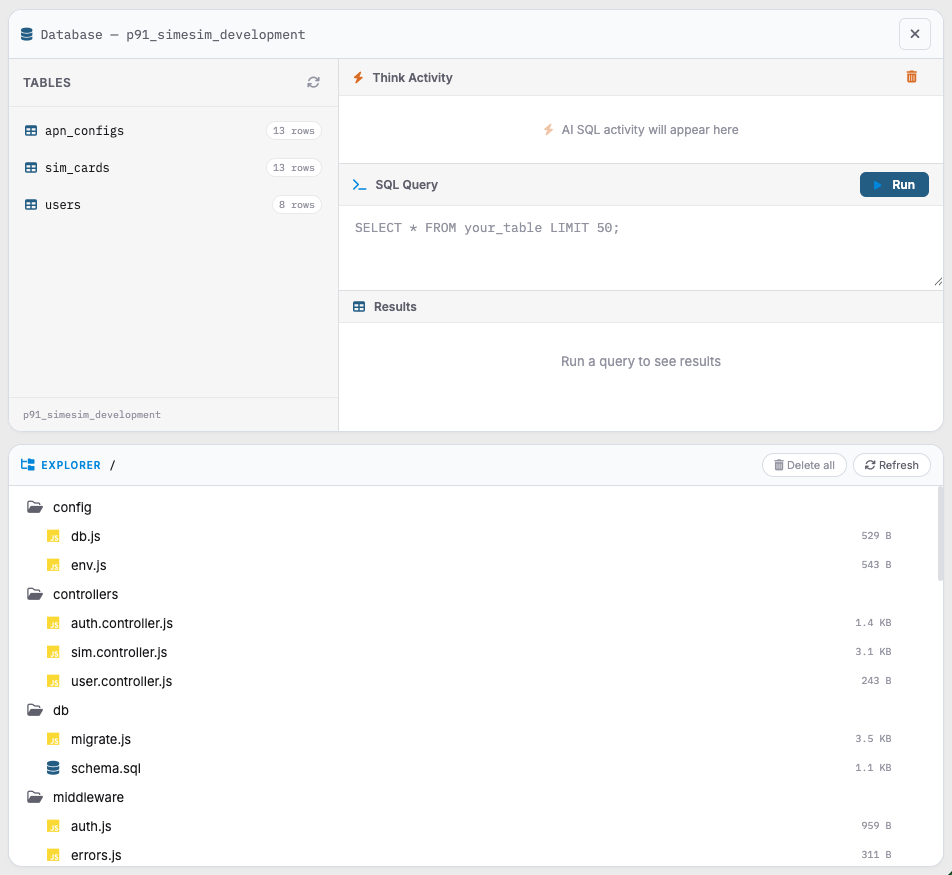Click the 243 B size of user.controller.js
The image size is (952, 875).
pyautogui.click(x=876, y=681)
